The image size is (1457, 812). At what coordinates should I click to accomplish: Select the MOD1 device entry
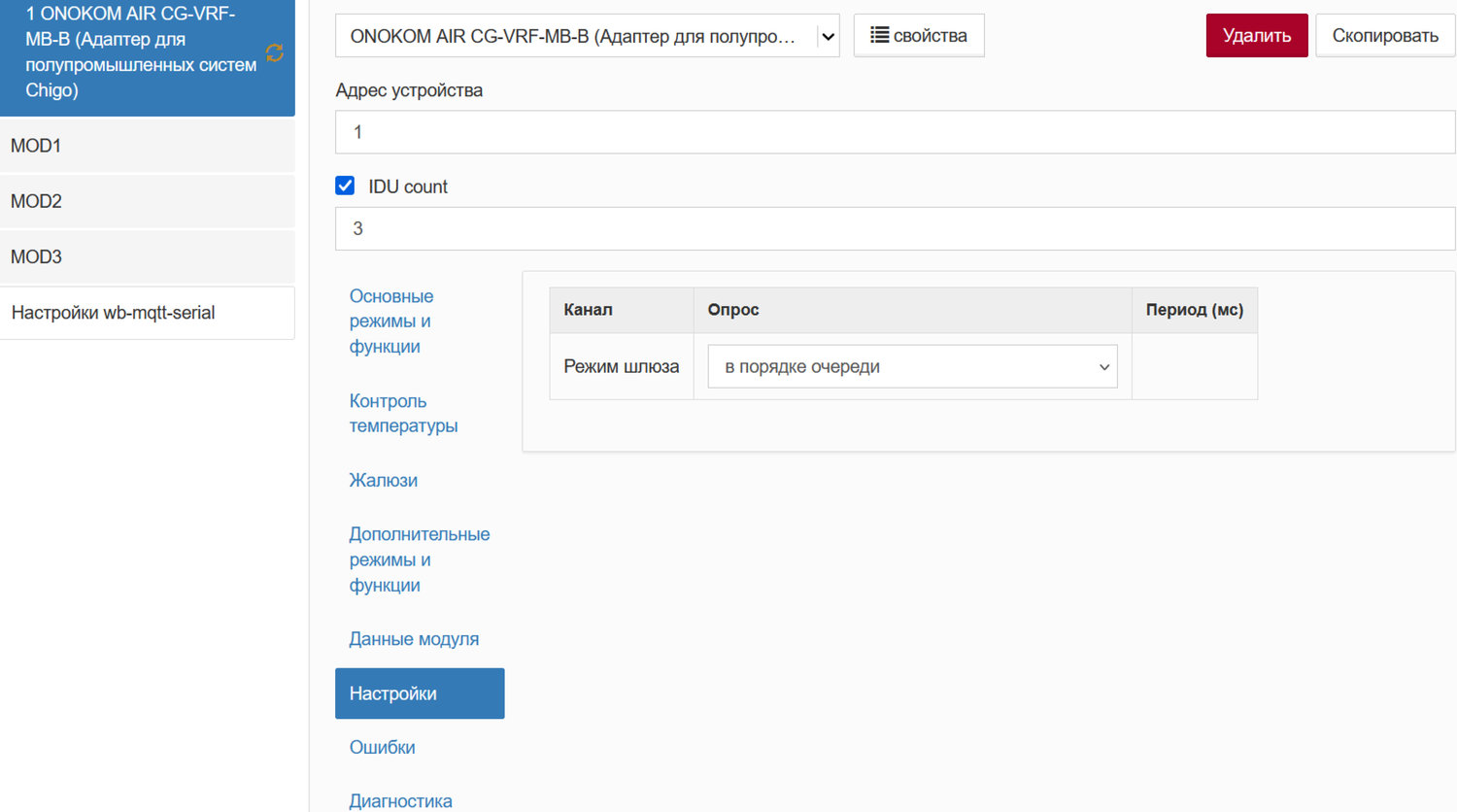click(148, 146)
